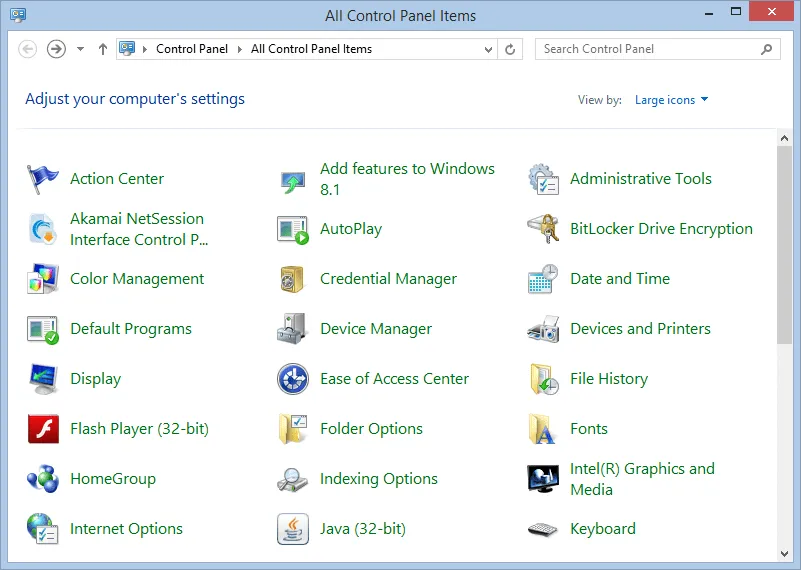This screenshot has height=570, width=801.
Task: Open the Action Center flag icon
Action: [x=43, y=179]
